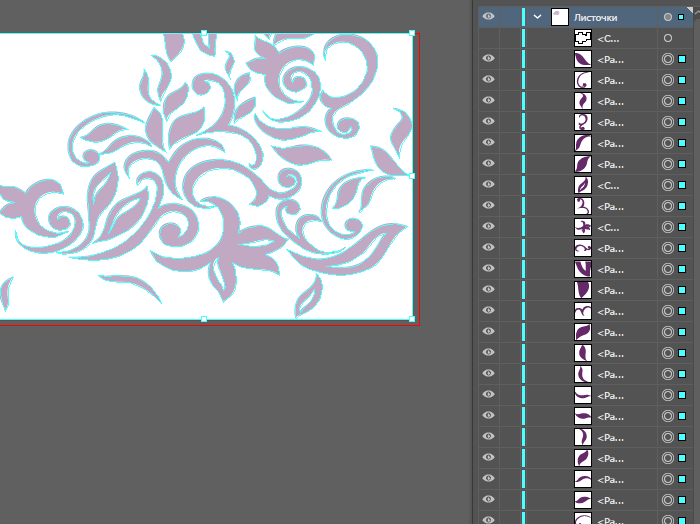Click the thin crescent leaf below the ornament

(130, 286)
